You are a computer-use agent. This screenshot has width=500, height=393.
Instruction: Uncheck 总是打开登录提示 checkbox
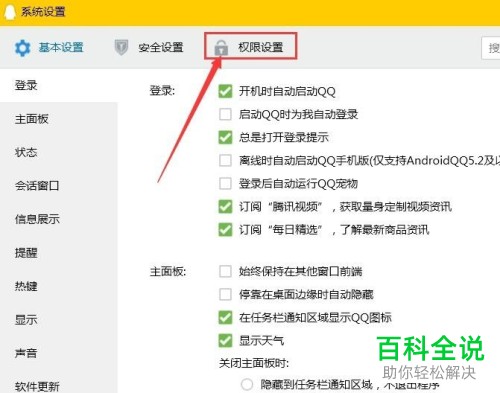[x=225, y=137]
